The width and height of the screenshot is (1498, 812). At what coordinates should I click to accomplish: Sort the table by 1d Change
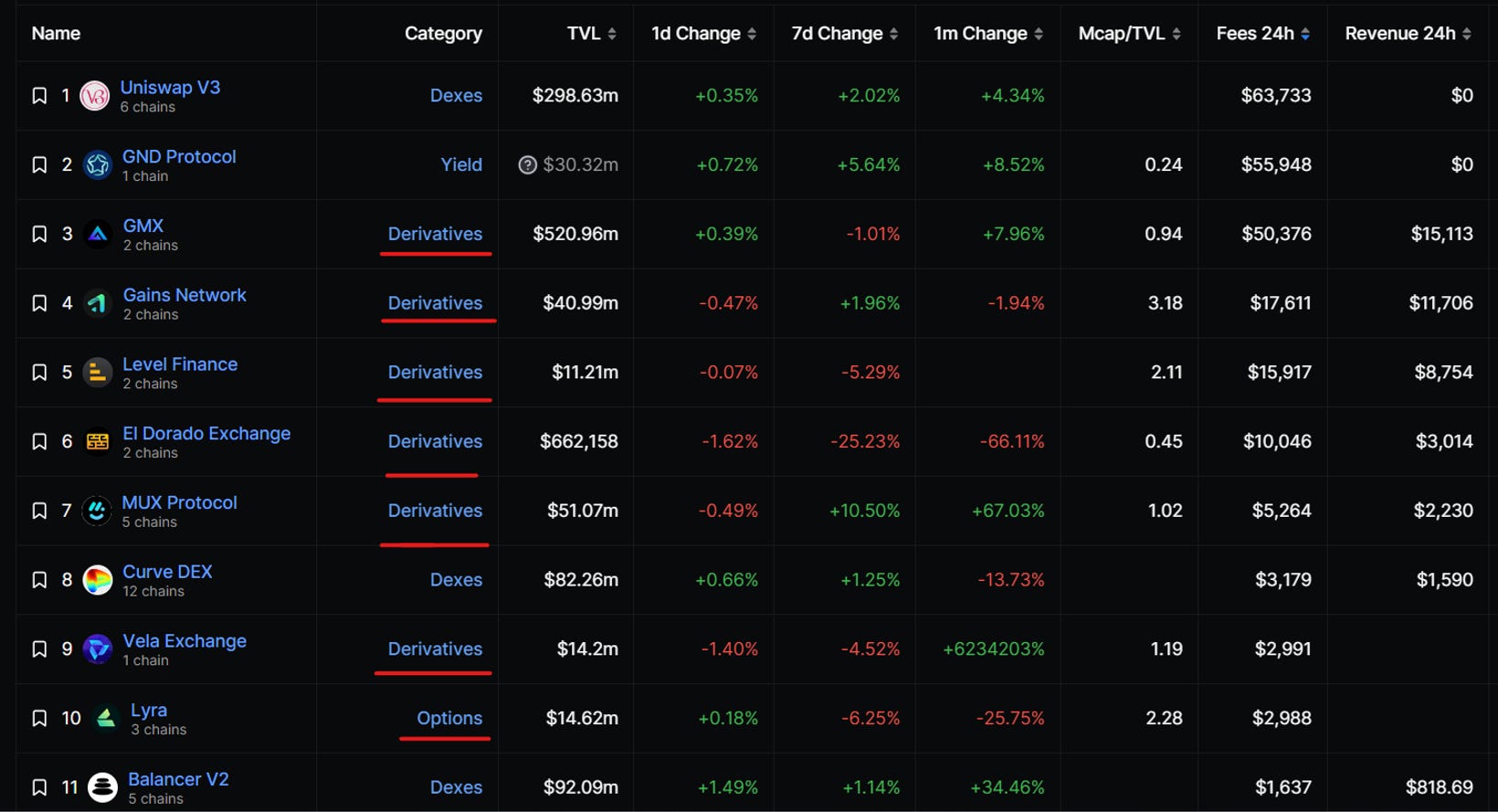coord(703,34)
